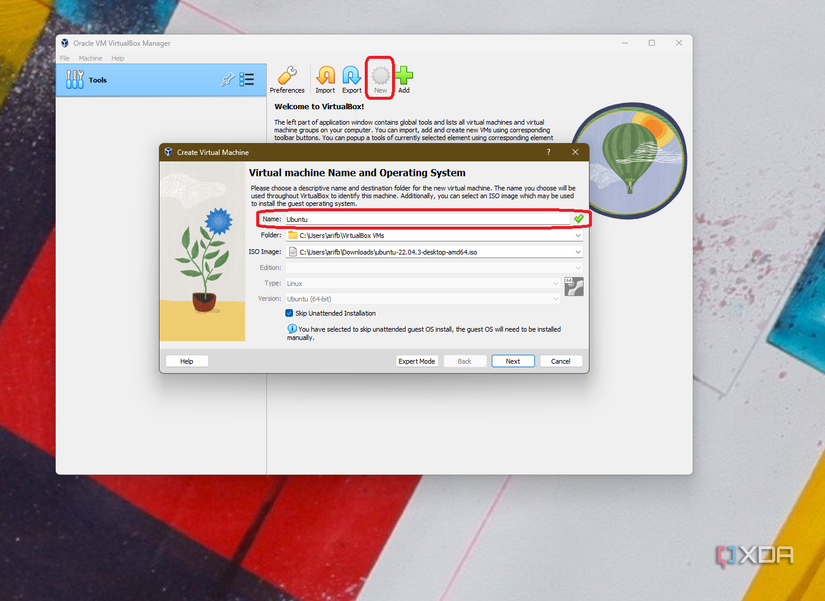
Task: Click the ISO file icon in the ISO Image field
Action: point(293,252)
